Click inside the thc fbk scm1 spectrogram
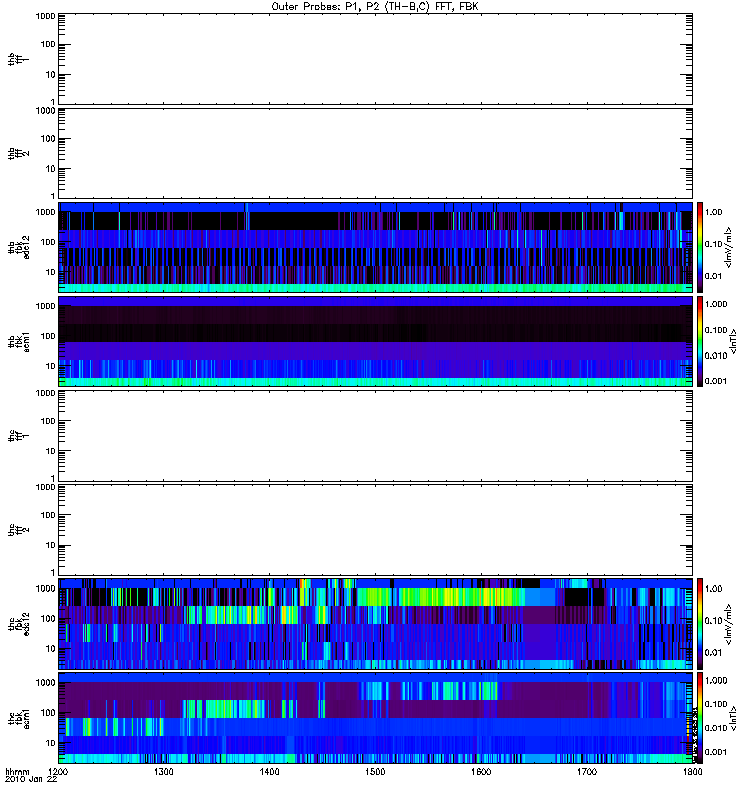This screenshot has height=800, width=750. click(x=375, y=718)
